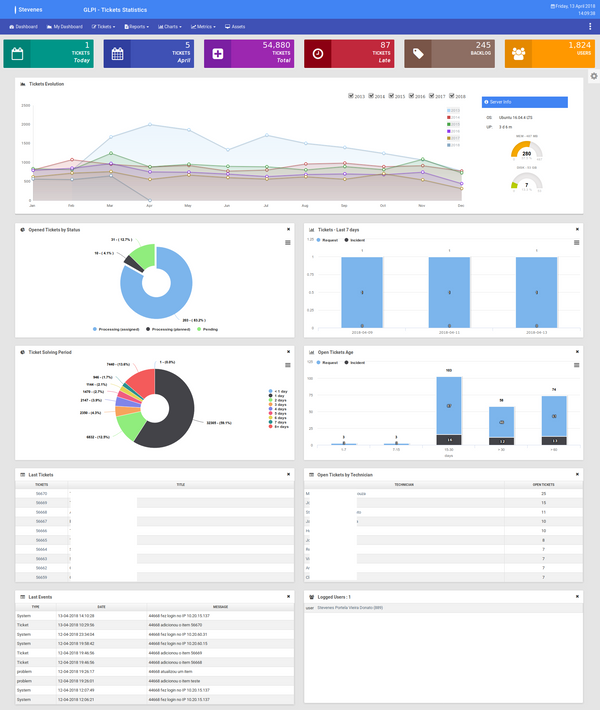Expand the Metrics dropdown menu
This screenshot has width=600, height=710.
(x=203, y=27)
